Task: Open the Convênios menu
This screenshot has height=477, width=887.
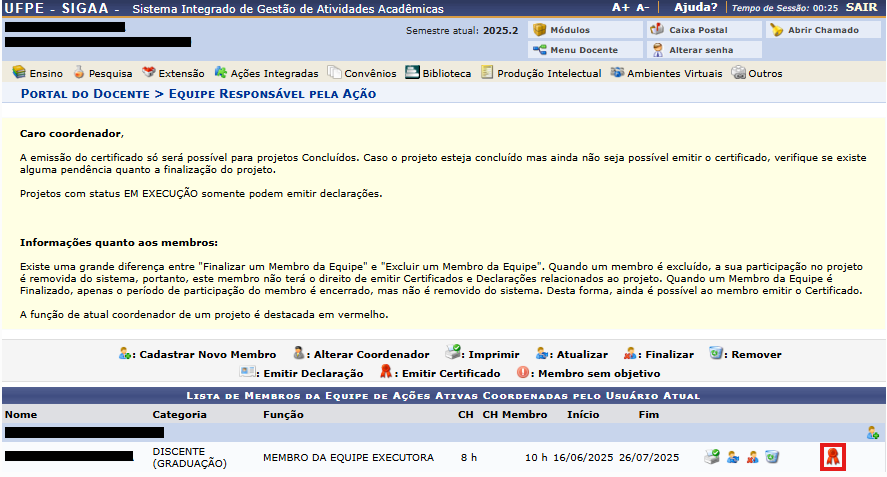Action: coord(363,73)
